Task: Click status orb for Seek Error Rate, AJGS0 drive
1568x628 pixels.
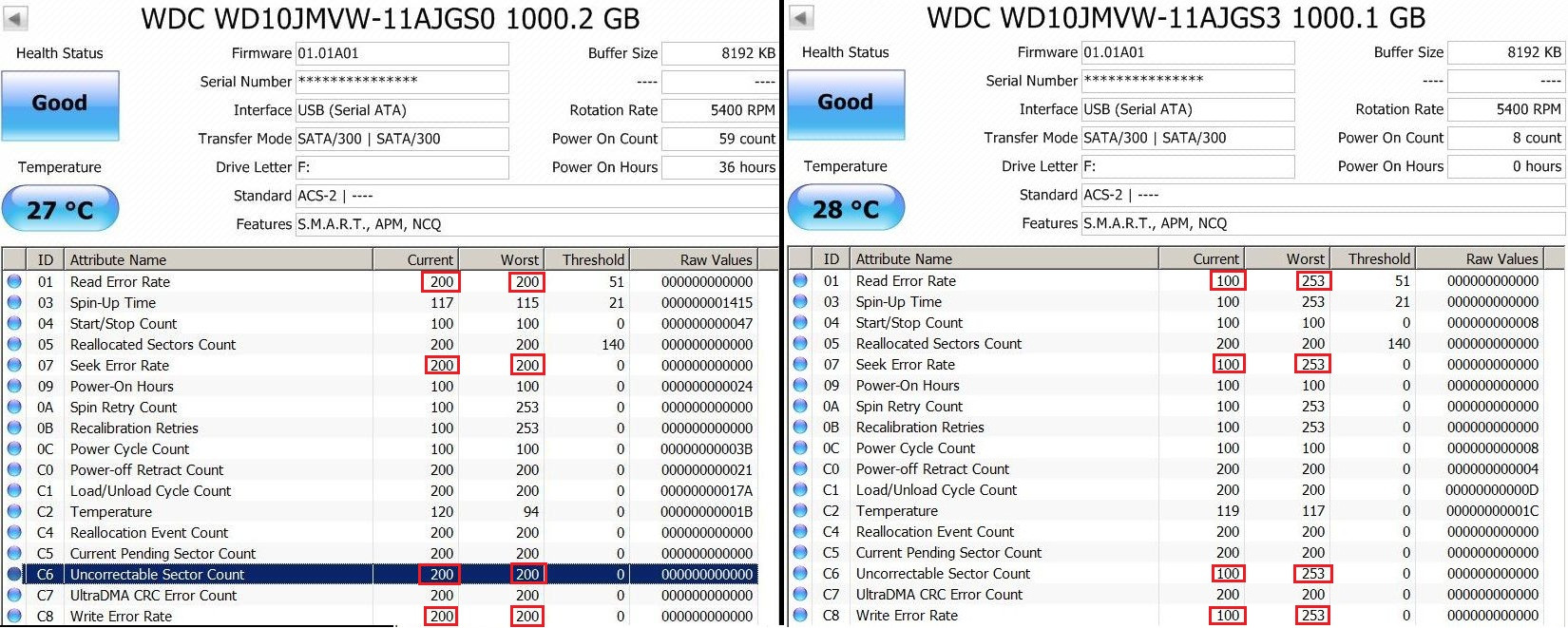Action: point(14,365)
